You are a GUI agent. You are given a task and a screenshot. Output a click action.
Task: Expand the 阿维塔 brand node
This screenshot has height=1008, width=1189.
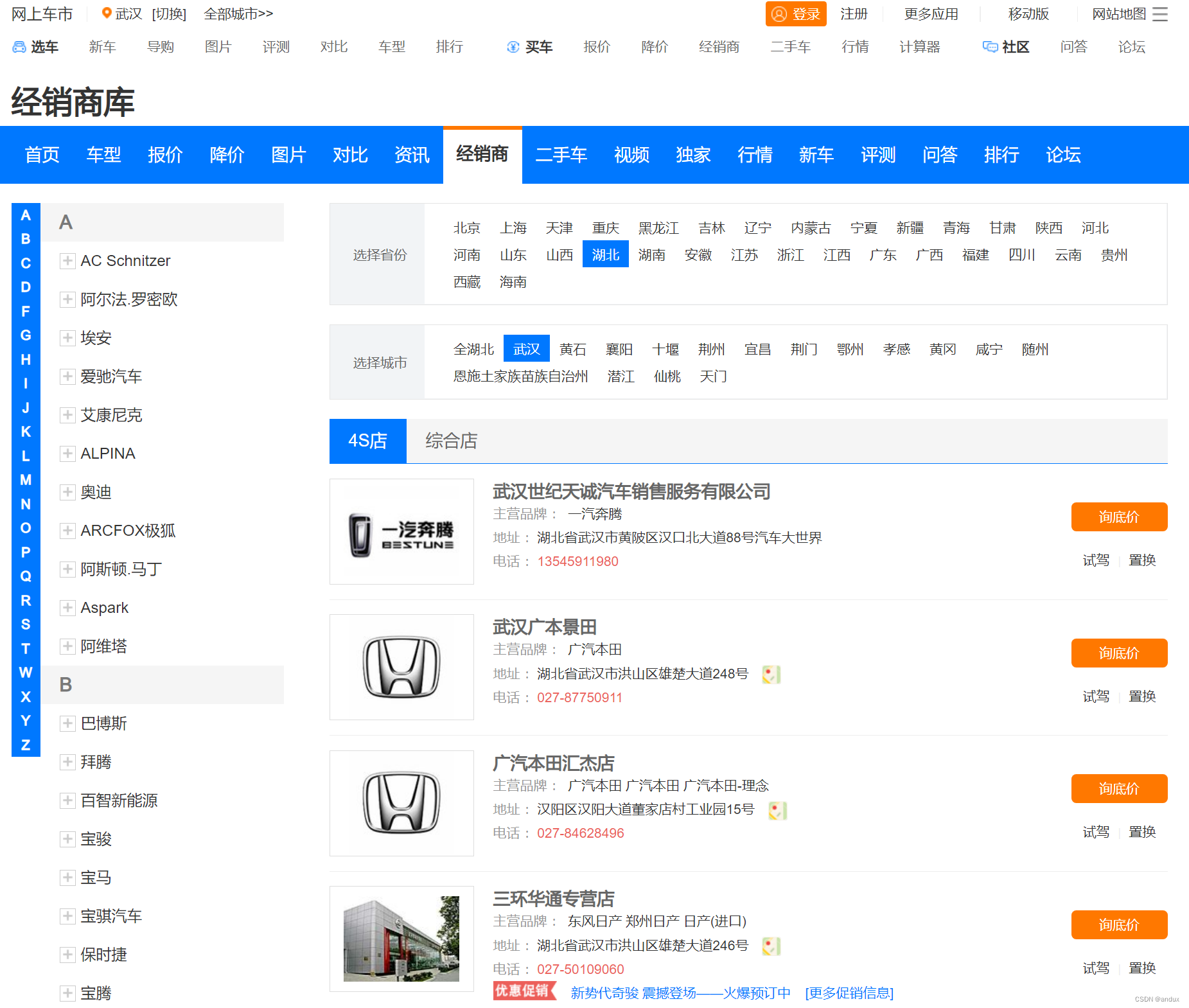tap(67, 646)
